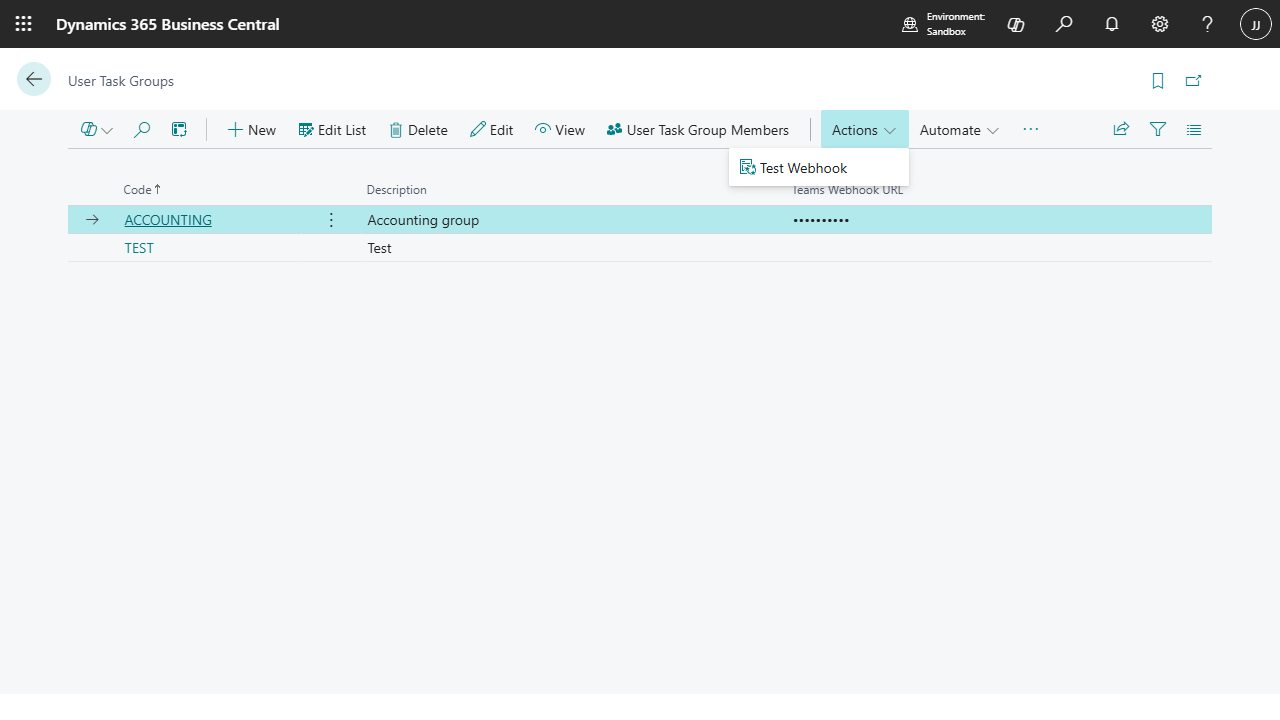The image size is (1280, 720).
Task: Open the ACCOUNTING task group record
Action: pos(167,219)
